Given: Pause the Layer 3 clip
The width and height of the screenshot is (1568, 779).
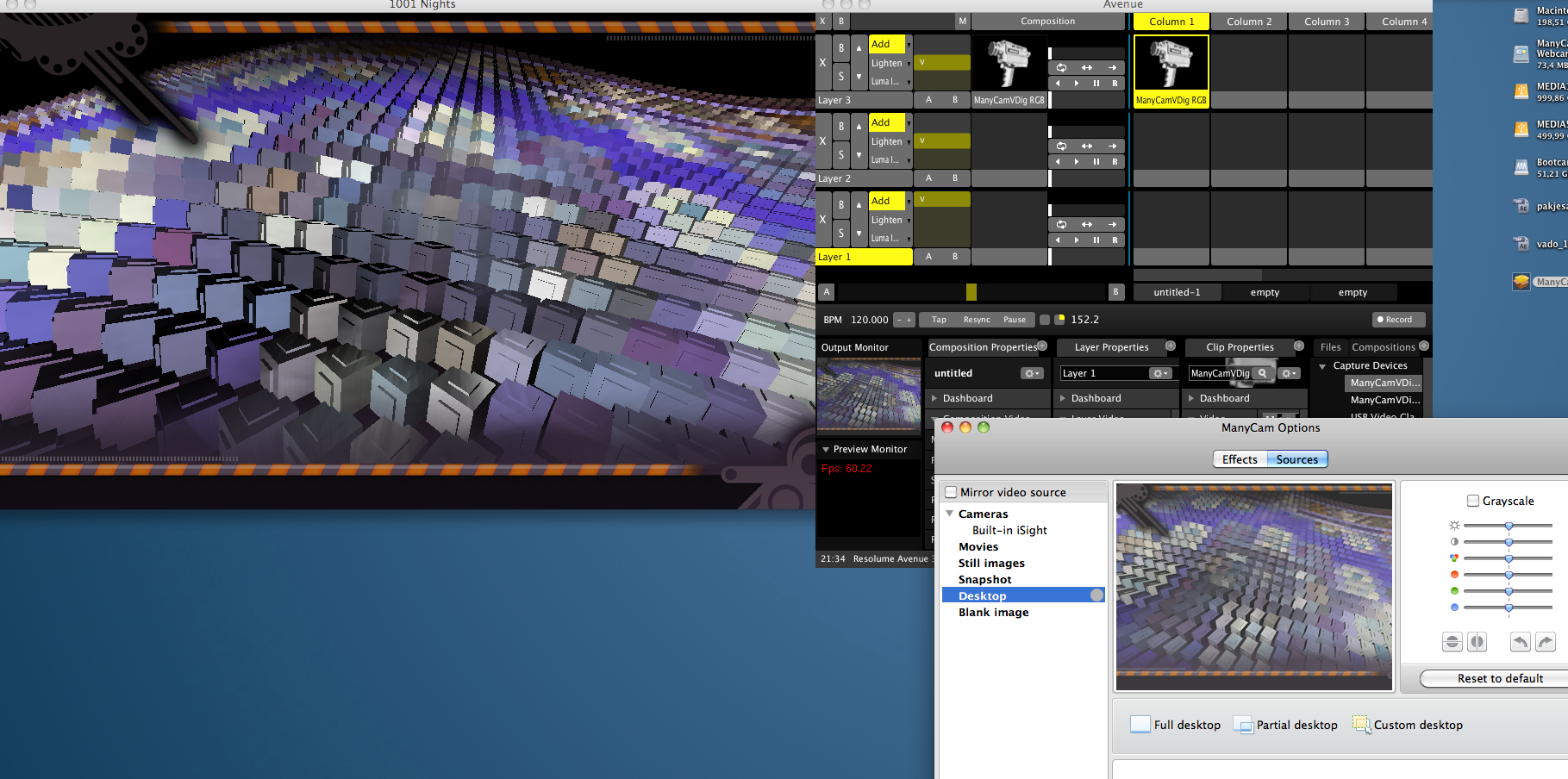Looking at the screenshot, I should click(x=1096, y=84).
